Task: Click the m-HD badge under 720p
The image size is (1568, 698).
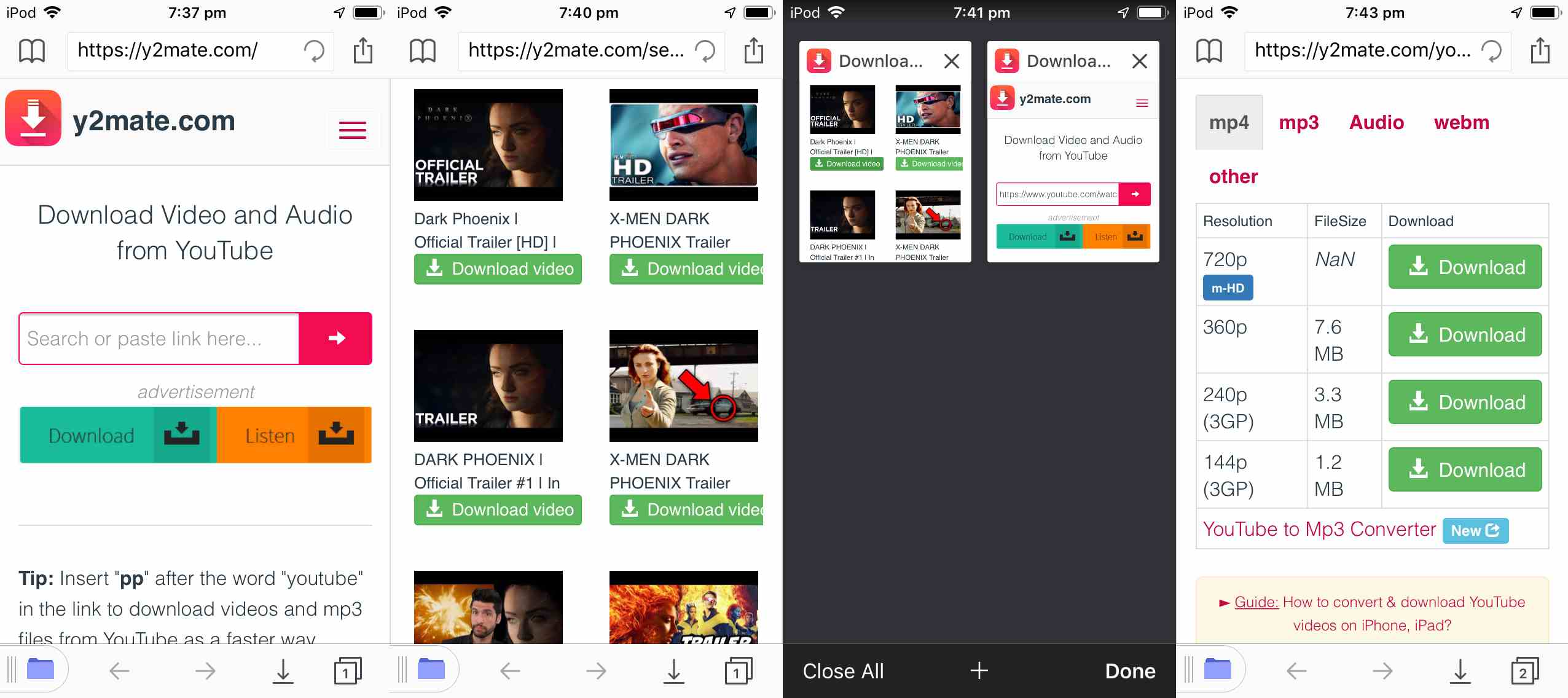Action: click(x=1228, y=288)
